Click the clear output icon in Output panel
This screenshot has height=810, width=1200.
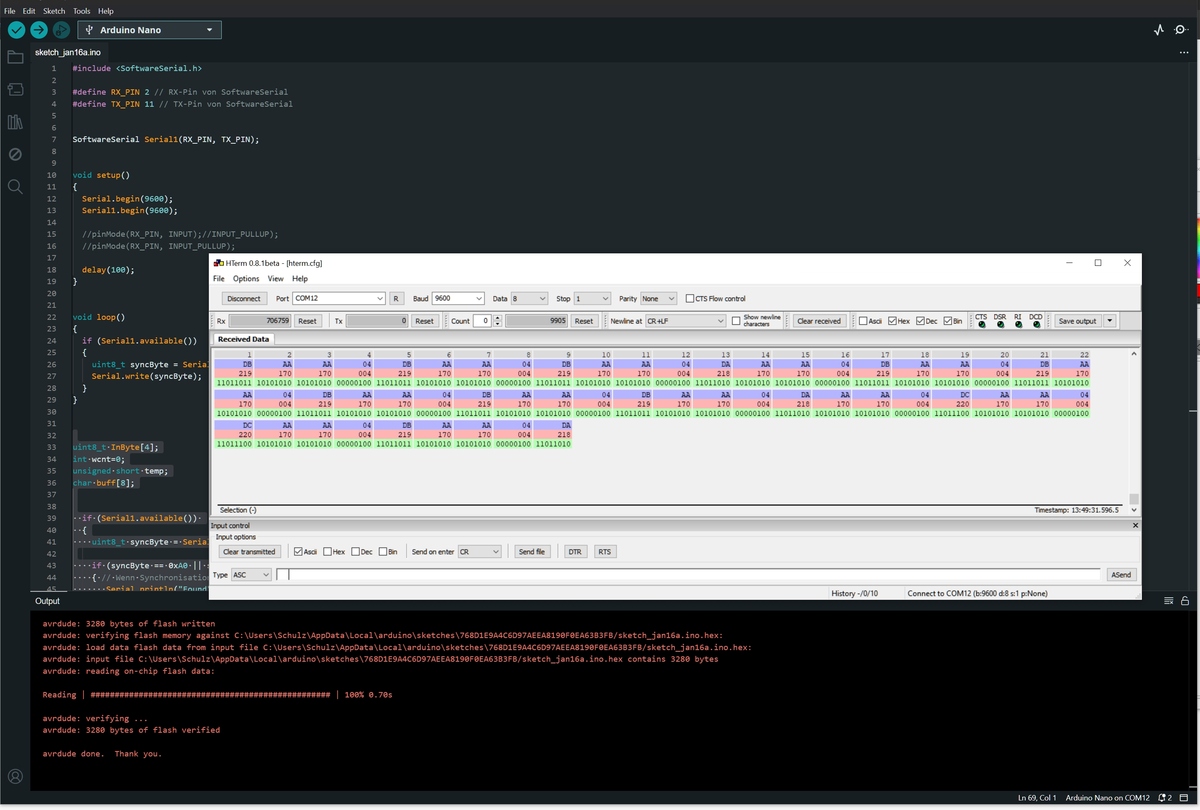(x=1167, y=601)
